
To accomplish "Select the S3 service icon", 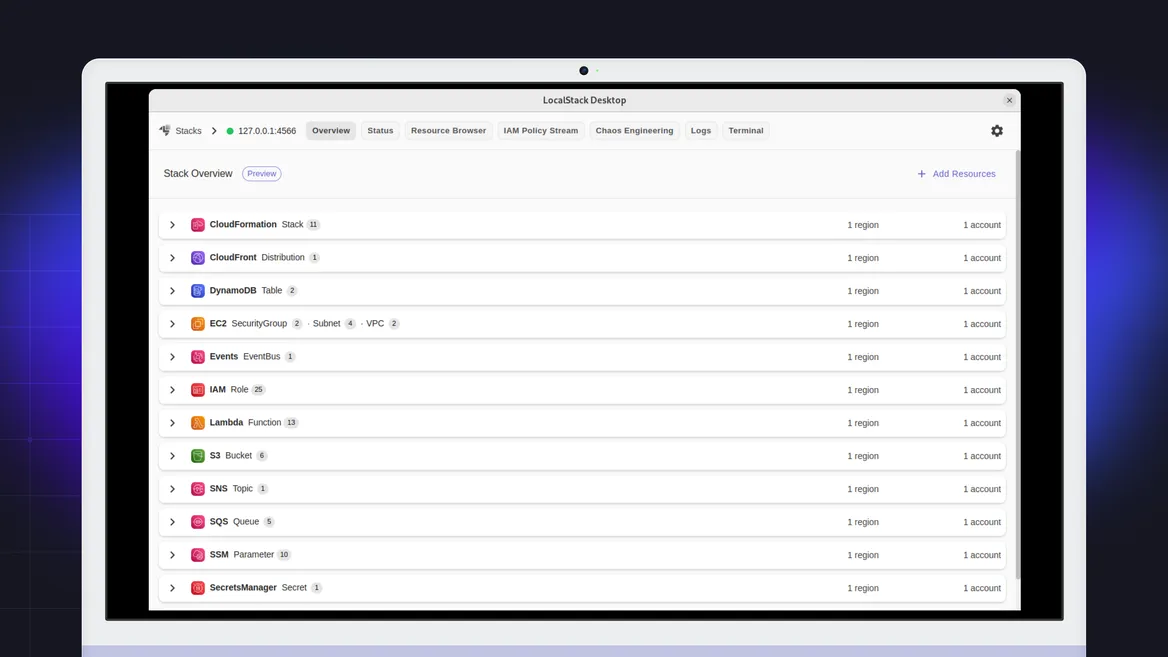I will [x=197, y=455].
